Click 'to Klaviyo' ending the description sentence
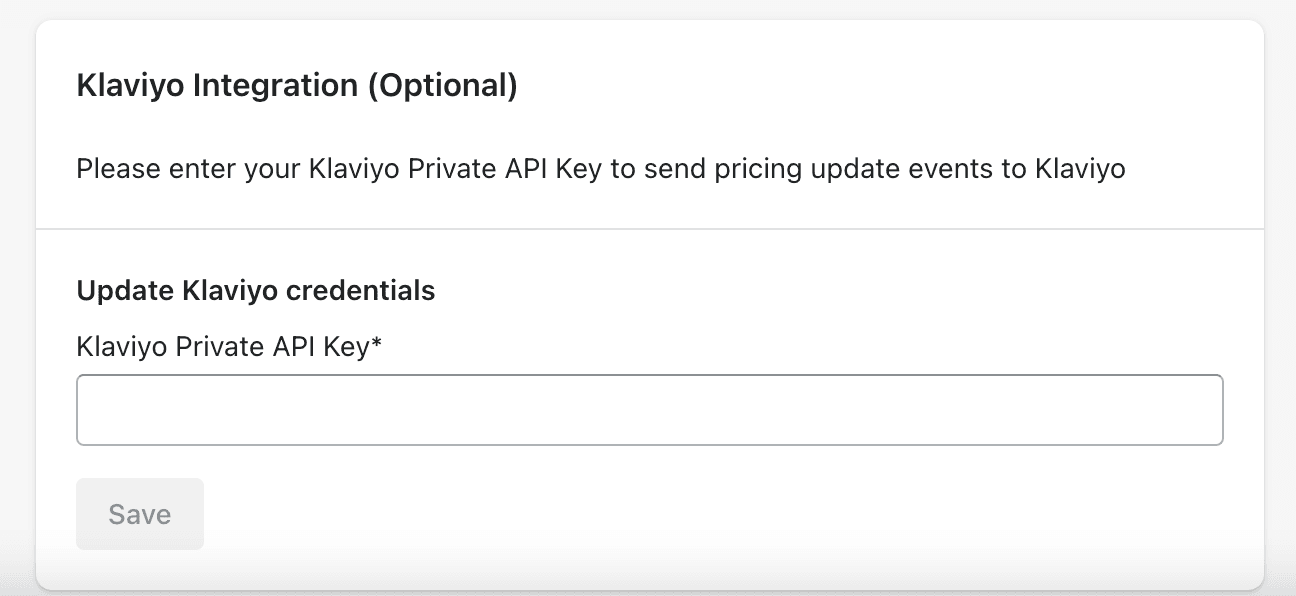The width and height of the screenshot is (1296, 596). click(1078, 169)
